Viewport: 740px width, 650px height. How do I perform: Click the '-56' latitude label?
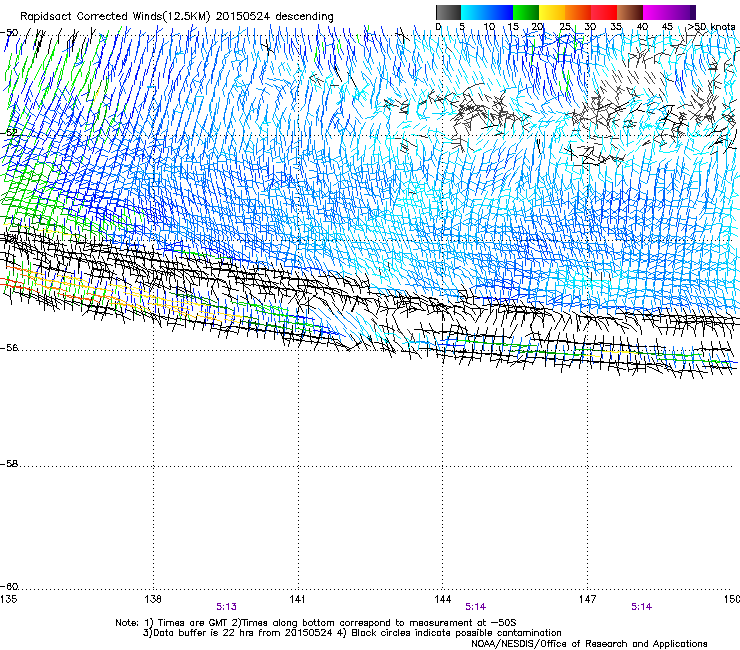[9, 348]
